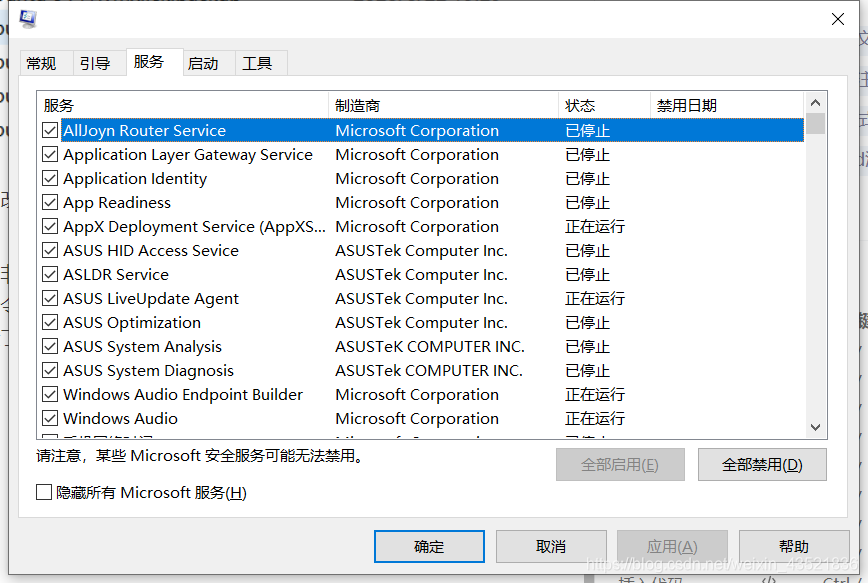Click 正在运行 status of Windows Audio

(595, 419)
